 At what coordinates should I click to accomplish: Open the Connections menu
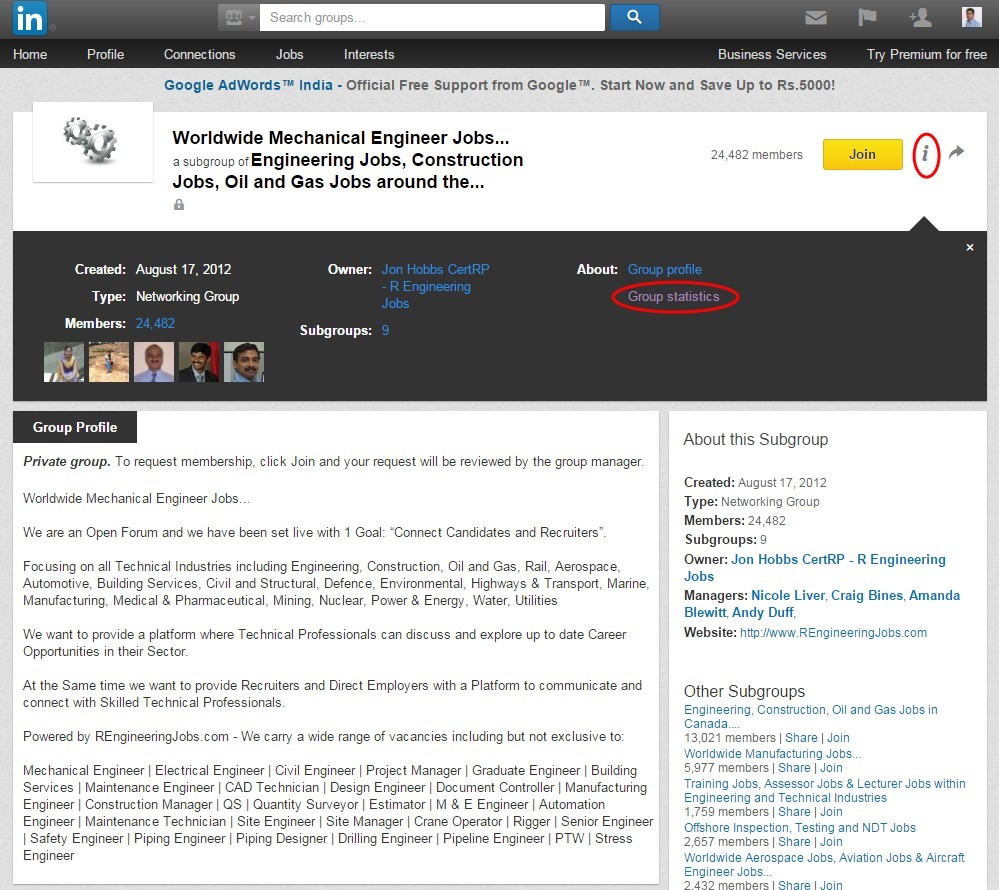click(199, 55)
